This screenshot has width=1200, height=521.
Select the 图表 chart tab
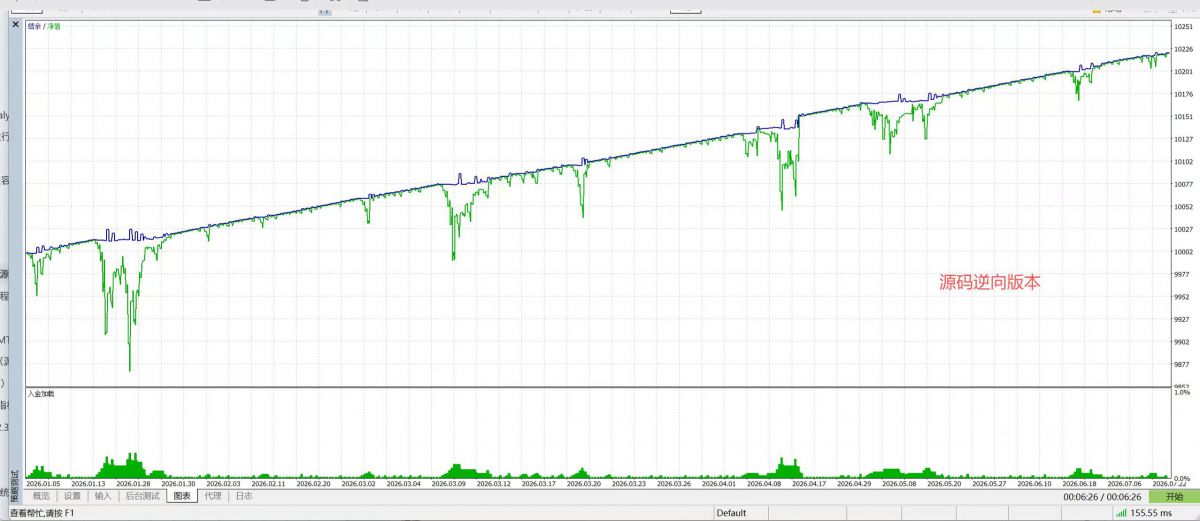pos(182,496)
